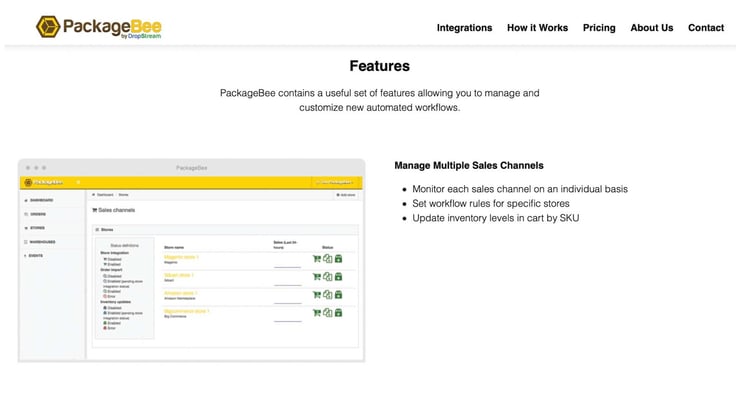This screenshot has width=736, height=414.
Task: Click the Status column header
Action: (328, 247)
